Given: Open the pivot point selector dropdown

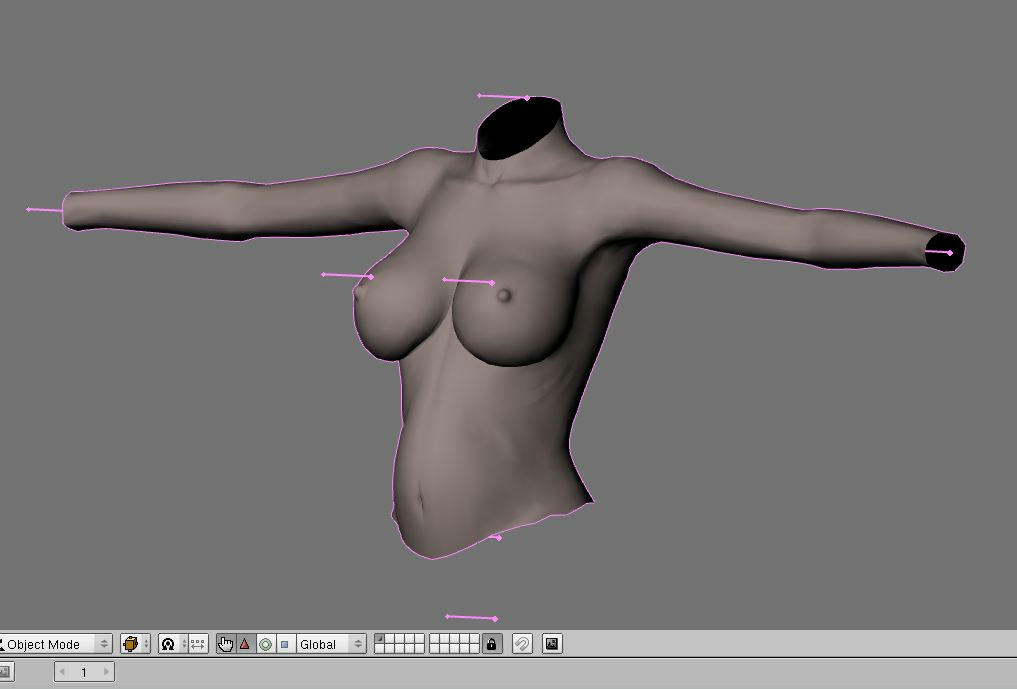Looking at the screenshot, I should tap(173, 644).
